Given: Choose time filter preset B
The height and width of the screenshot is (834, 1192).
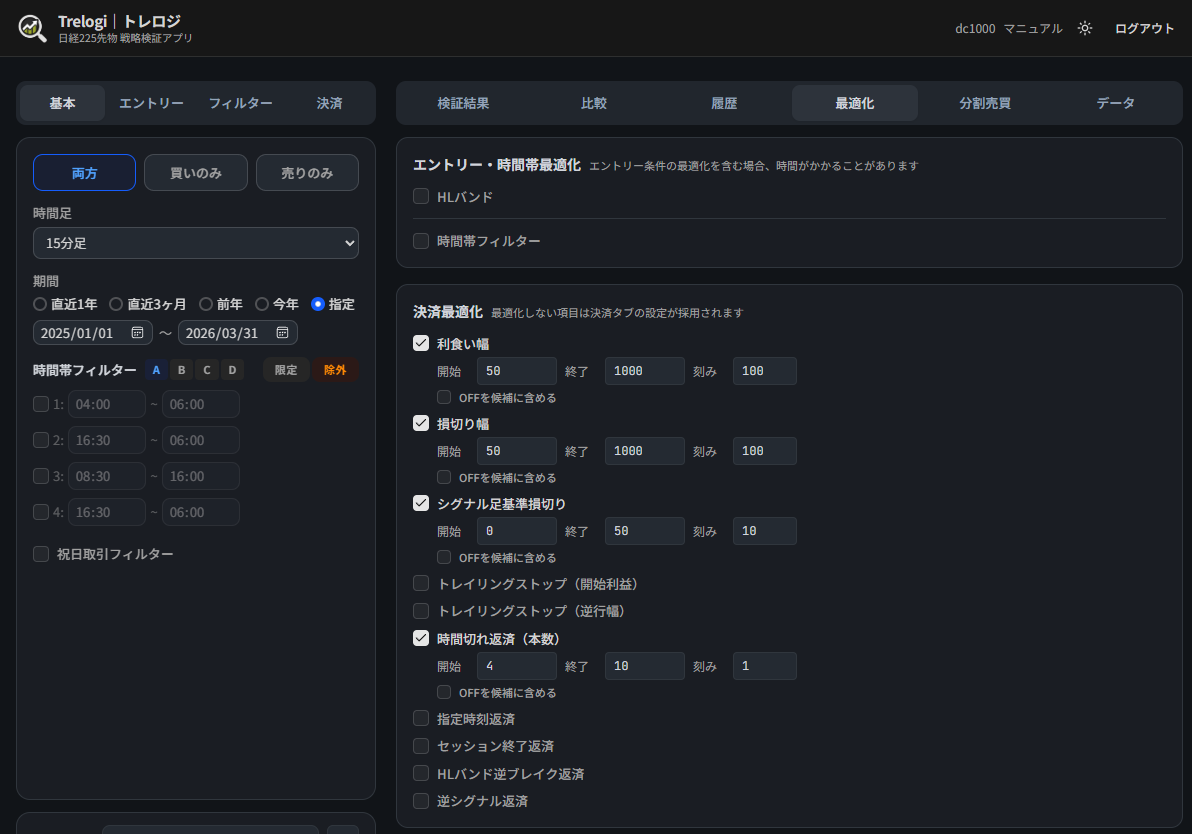Looking at the screenshot, I should [181, 370].
